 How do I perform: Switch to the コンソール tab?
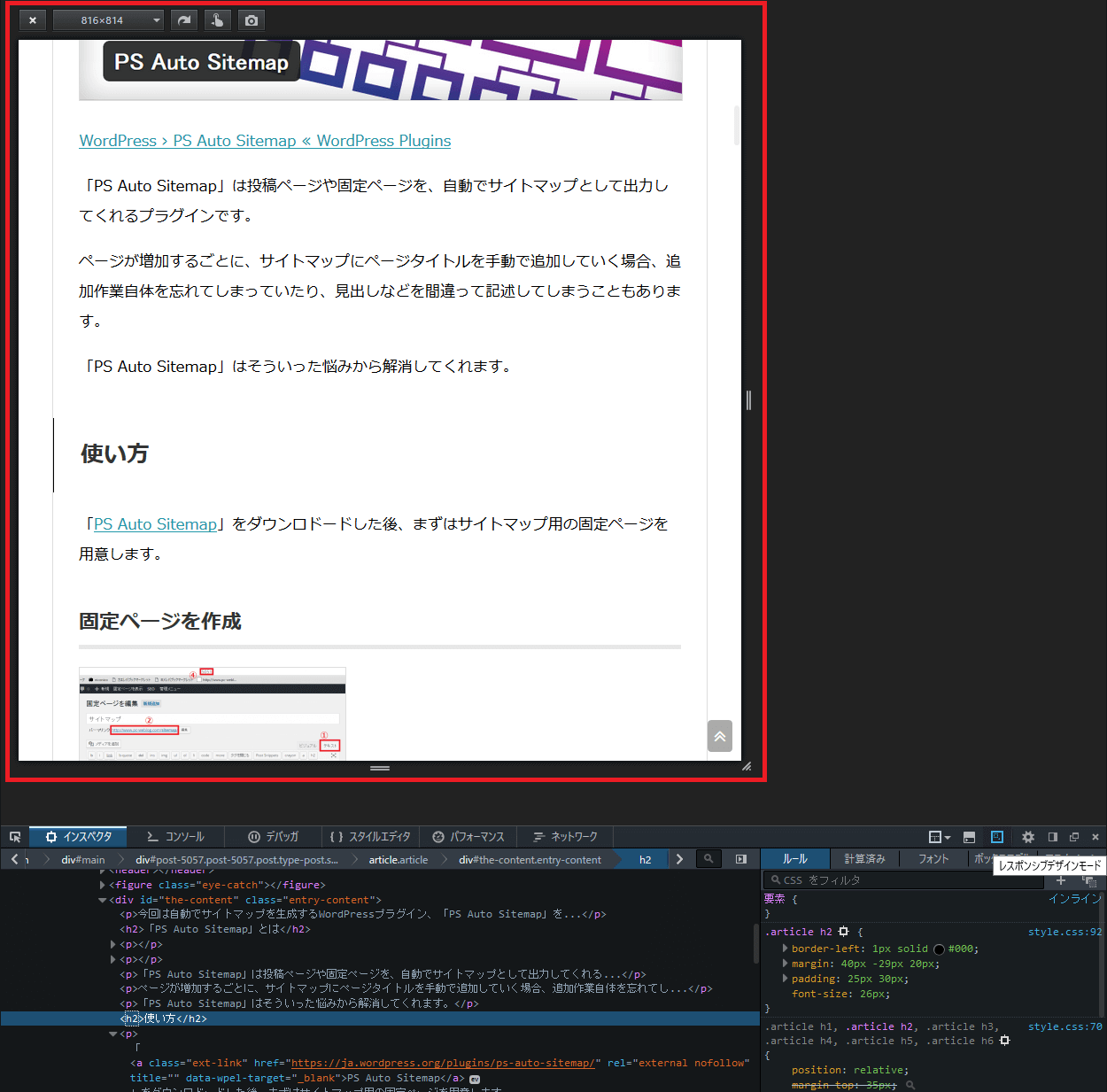click(x=175, y=837)
